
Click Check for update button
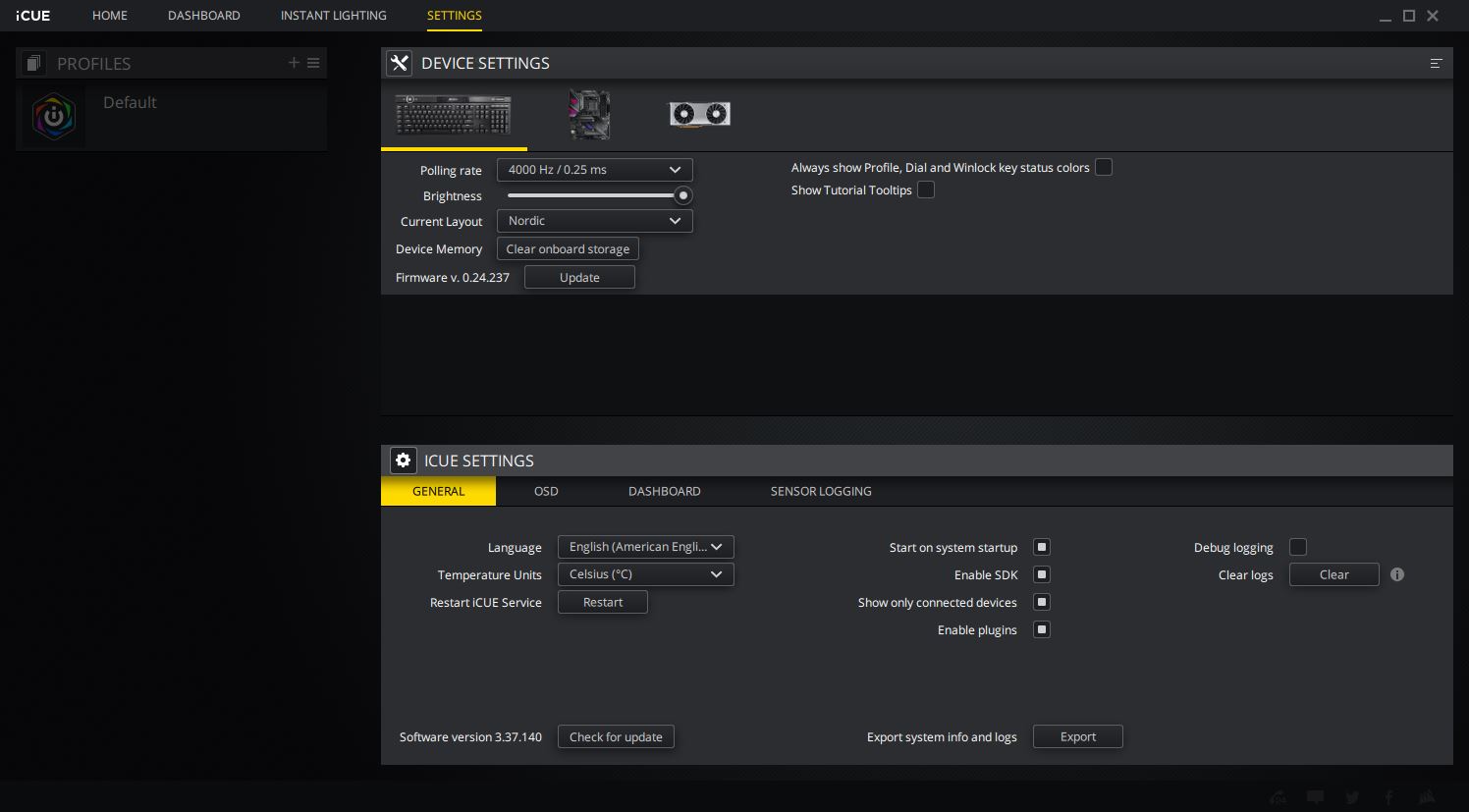tap(616, 736)
